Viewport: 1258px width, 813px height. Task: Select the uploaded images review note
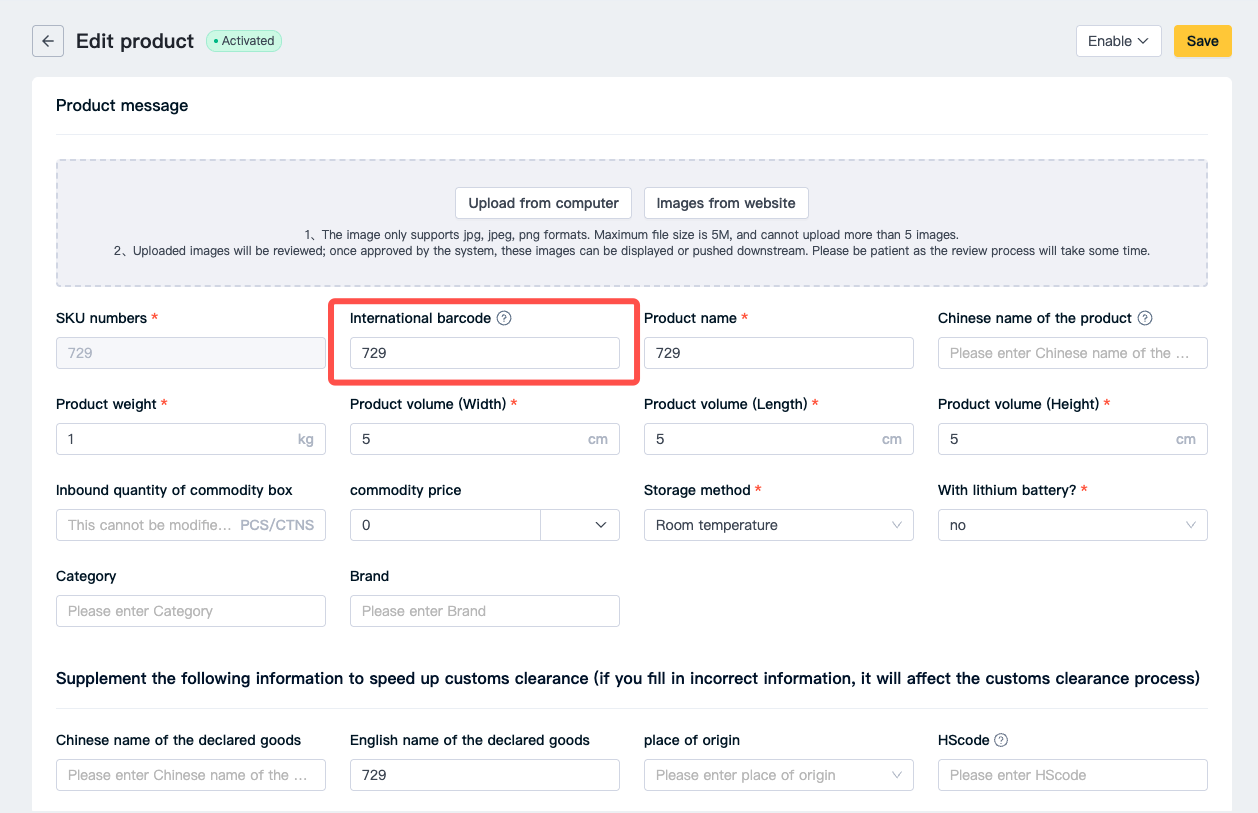coord(631,251)
